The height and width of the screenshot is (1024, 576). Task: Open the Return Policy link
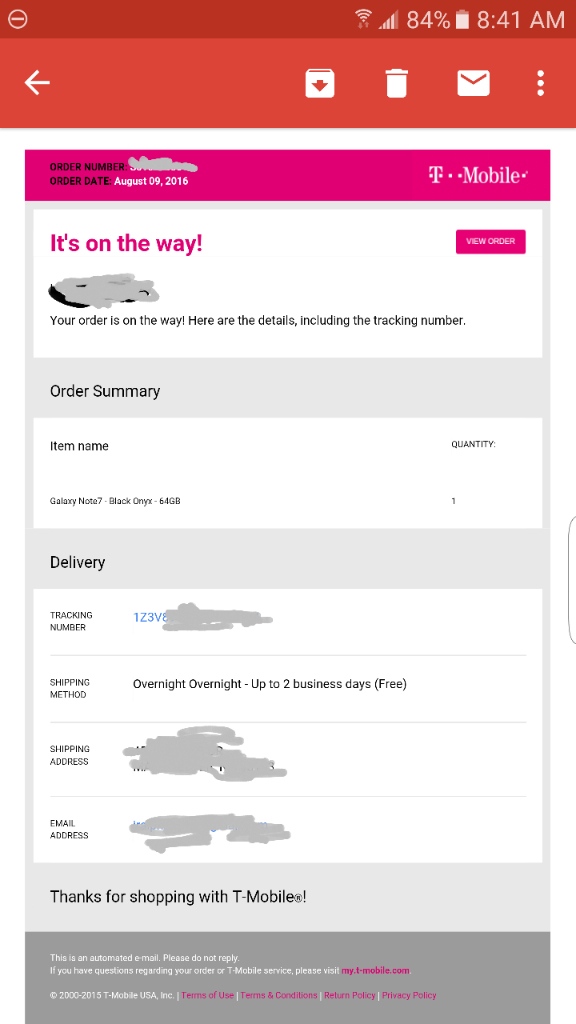point(350,995)
